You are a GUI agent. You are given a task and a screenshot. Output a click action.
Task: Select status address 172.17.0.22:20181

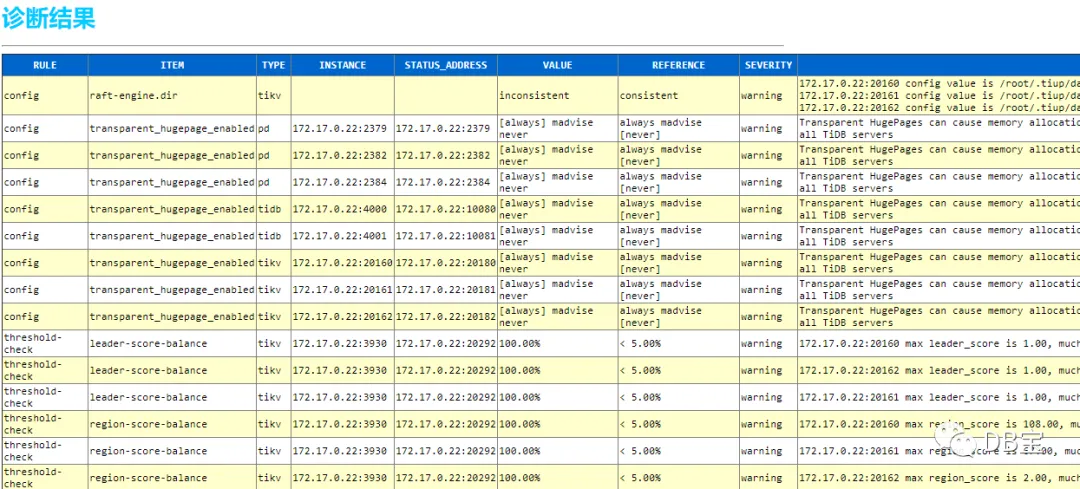click(446, 290)
